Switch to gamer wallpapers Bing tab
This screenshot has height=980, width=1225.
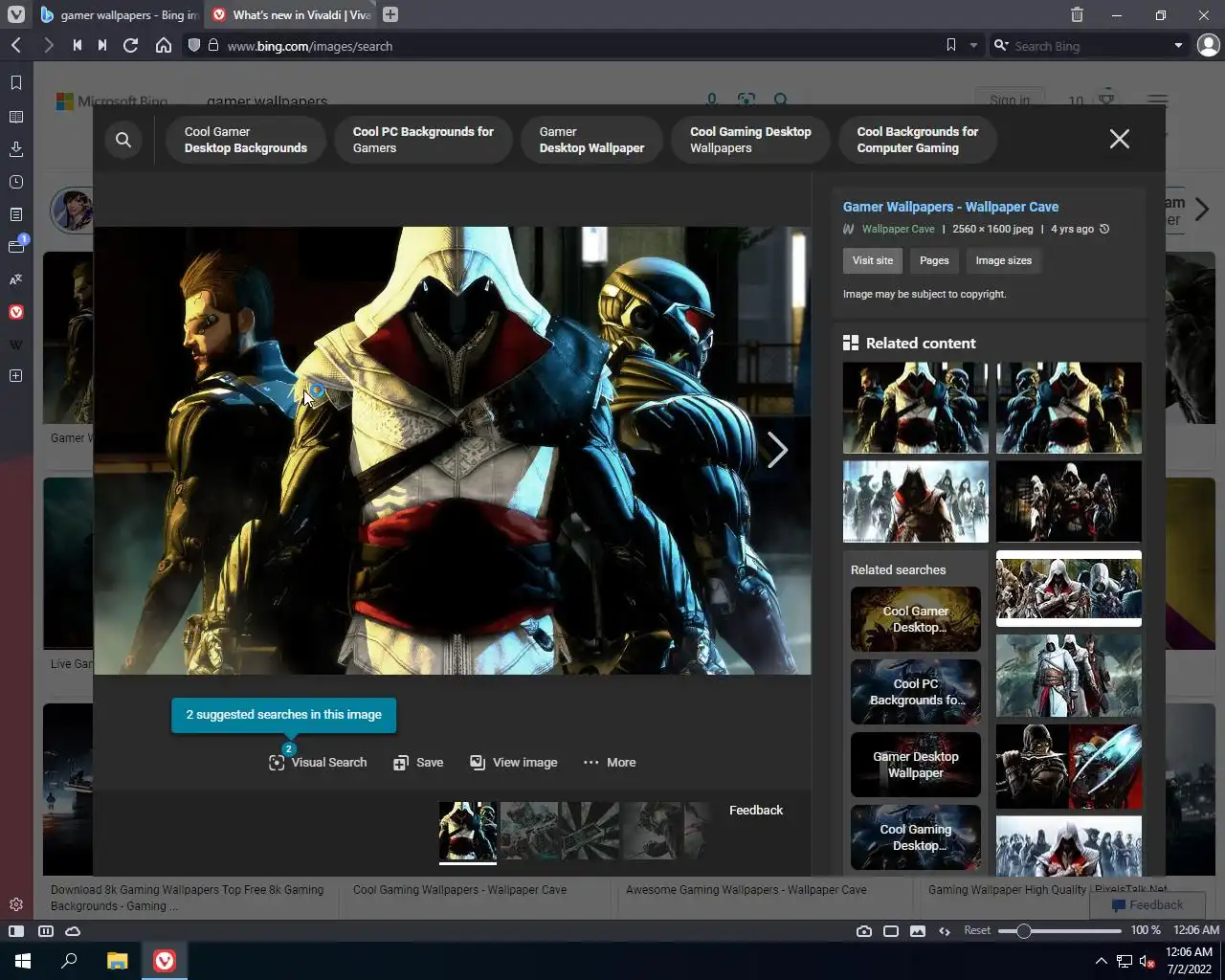tap(120, 14)
